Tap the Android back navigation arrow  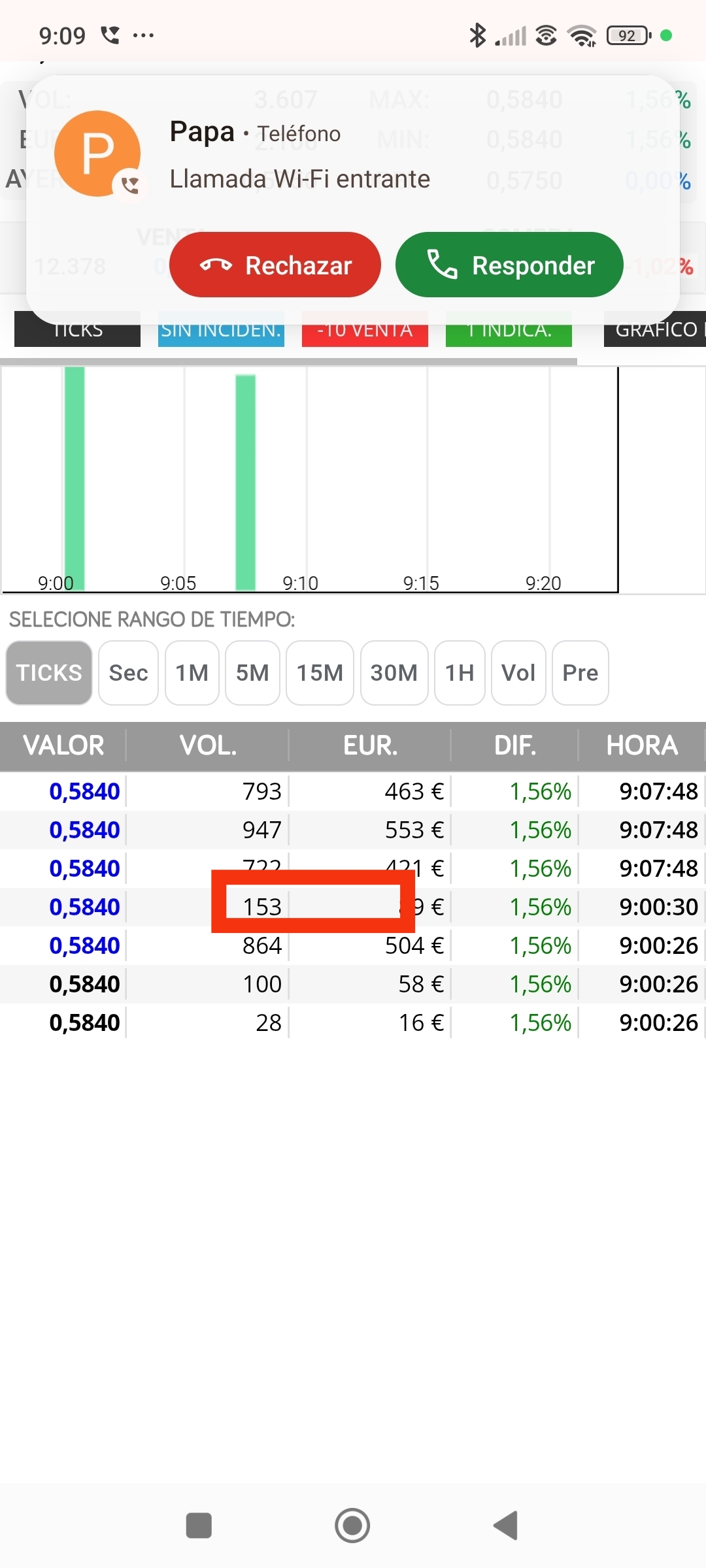coord(506,1526)
